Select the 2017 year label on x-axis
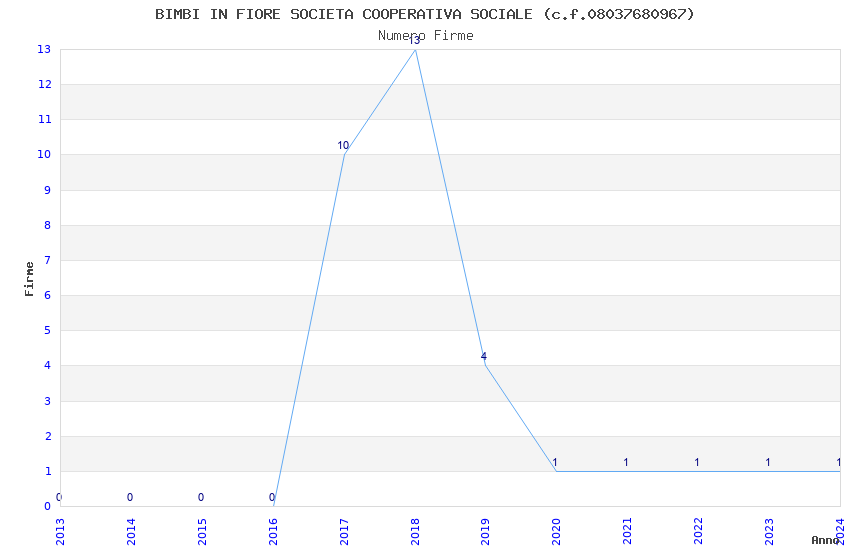 pos(344,532)
